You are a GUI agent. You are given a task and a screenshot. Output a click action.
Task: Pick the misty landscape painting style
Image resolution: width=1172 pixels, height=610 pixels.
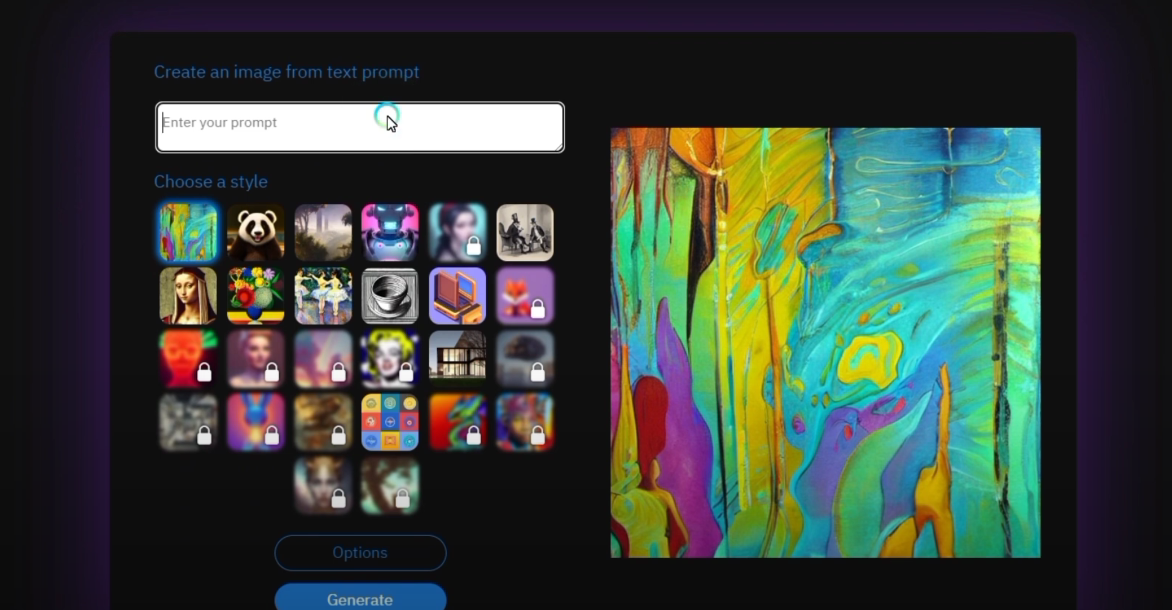click(323, 232)
